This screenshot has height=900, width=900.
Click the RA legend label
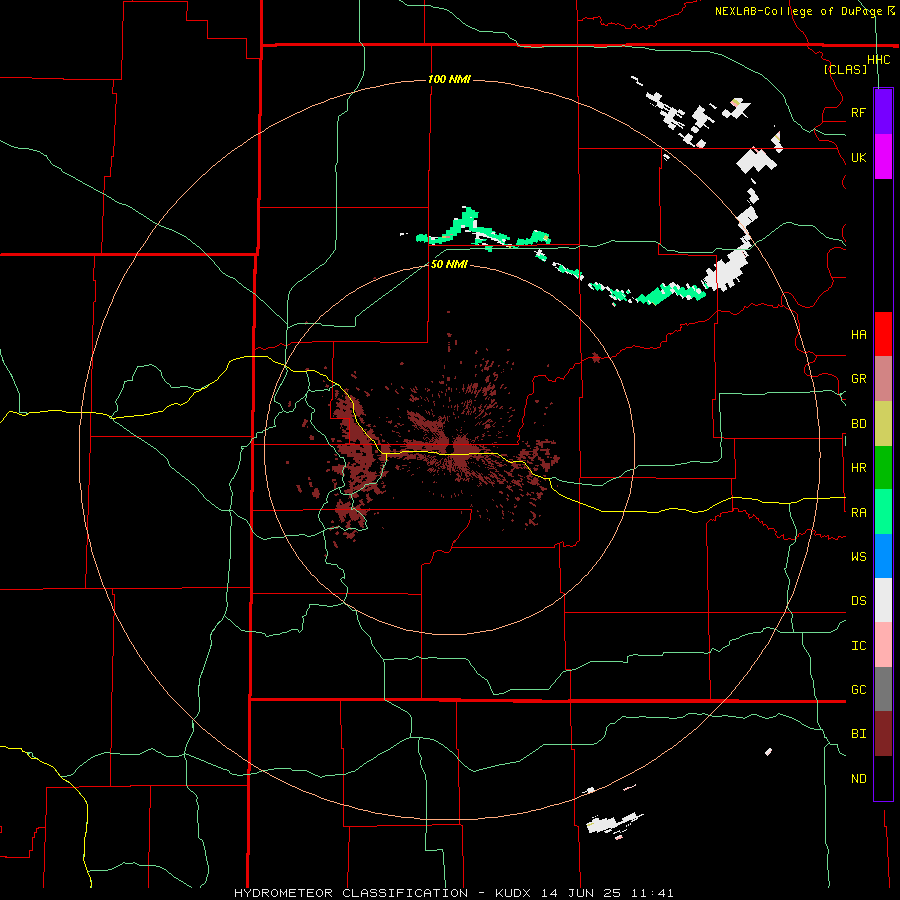858,513
